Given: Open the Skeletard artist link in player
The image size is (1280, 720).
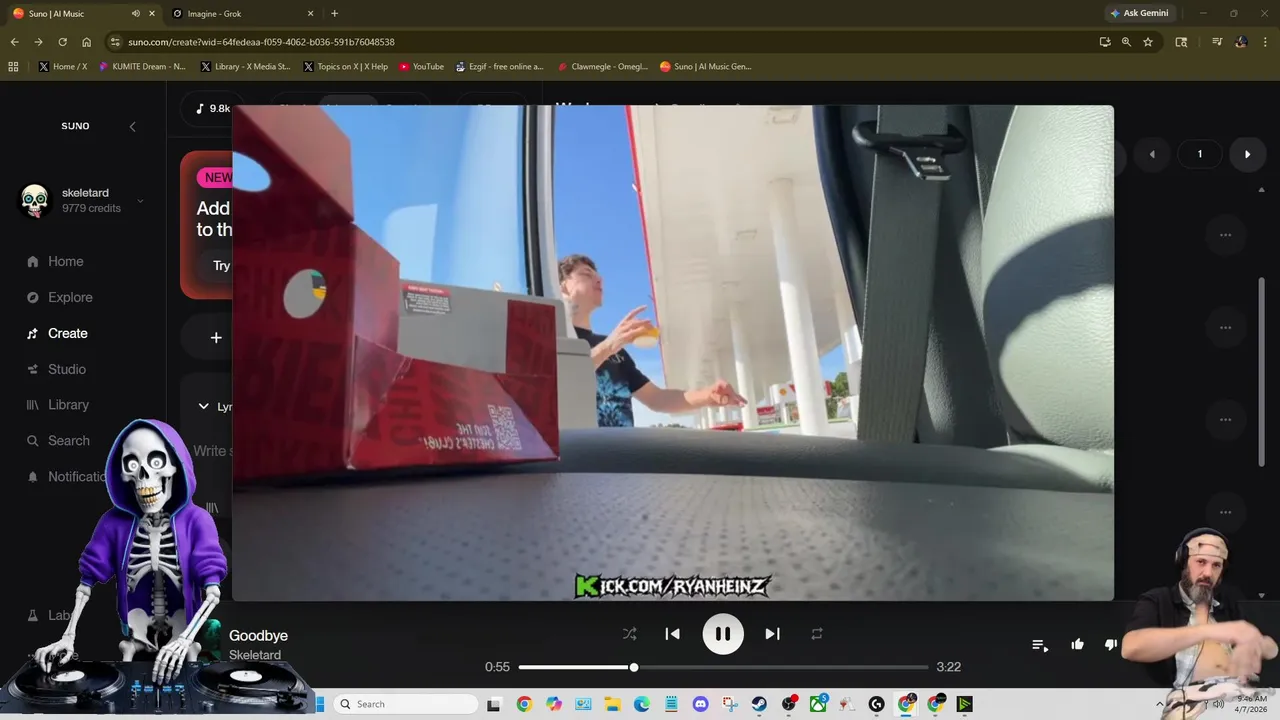Looking at the screenshot, I should coord(255,655).
